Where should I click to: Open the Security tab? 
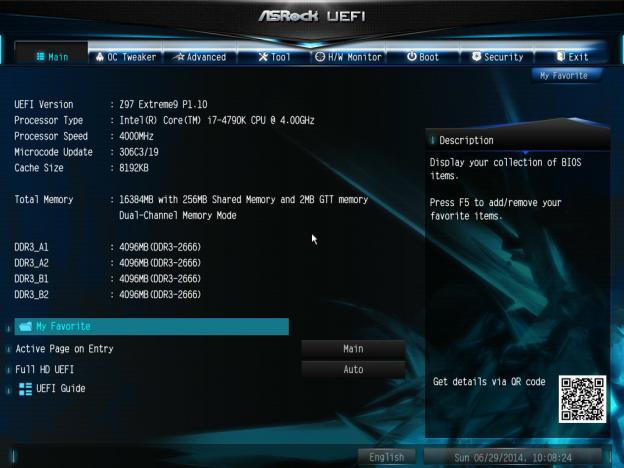point(497,57)
